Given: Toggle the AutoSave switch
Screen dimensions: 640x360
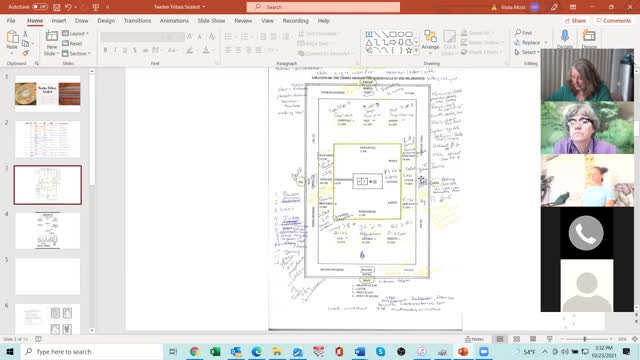Looking at the screenshot, I should pyautogui.click(x=40, y=7).
